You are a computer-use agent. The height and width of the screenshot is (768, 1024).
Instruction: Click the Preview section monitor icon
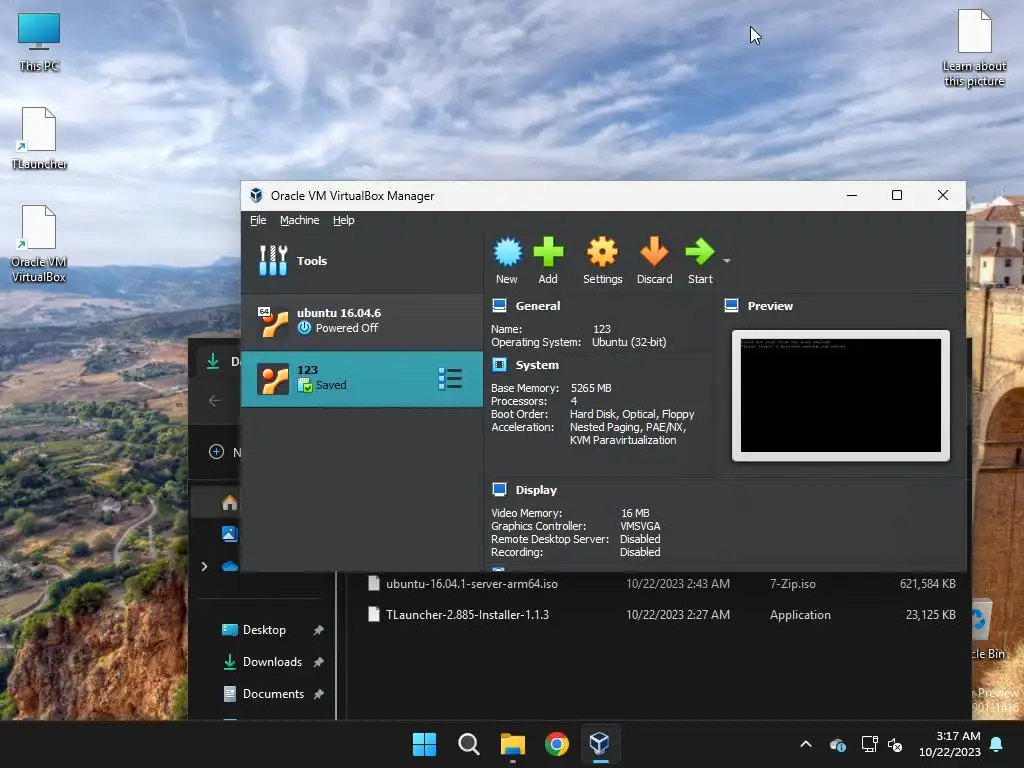point(731,306)
